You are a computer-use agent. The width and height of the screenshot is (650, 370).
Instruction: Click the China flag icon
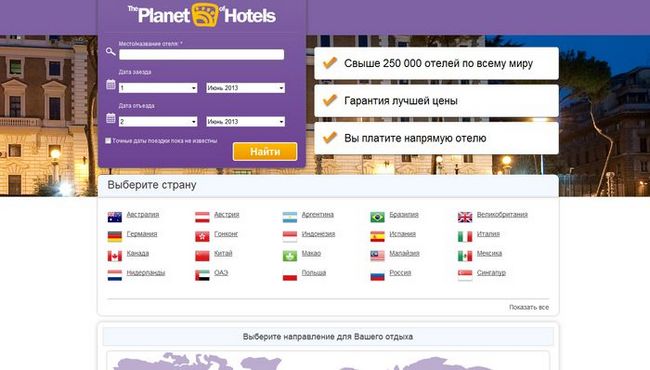tap(202, 256)
